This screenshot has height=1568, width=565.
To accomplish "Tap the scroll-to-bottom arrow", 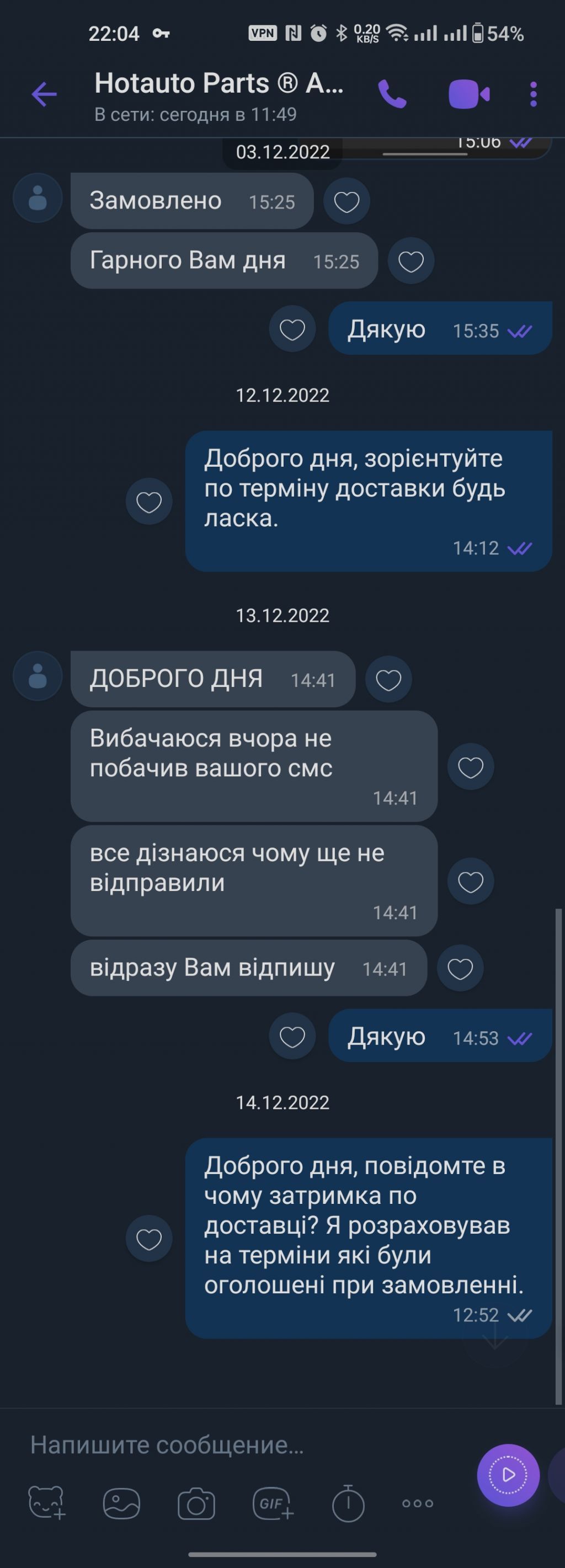I will tap(494, 1335).
